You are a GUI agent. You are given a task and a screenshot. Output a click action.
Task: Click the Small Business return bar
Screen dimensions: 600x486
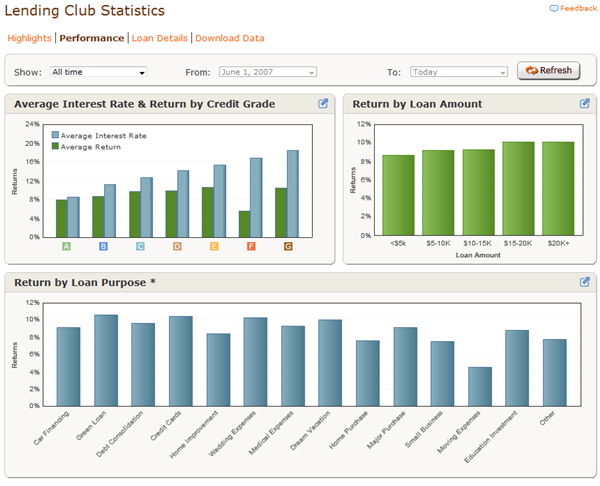click(x=442, y=373)
